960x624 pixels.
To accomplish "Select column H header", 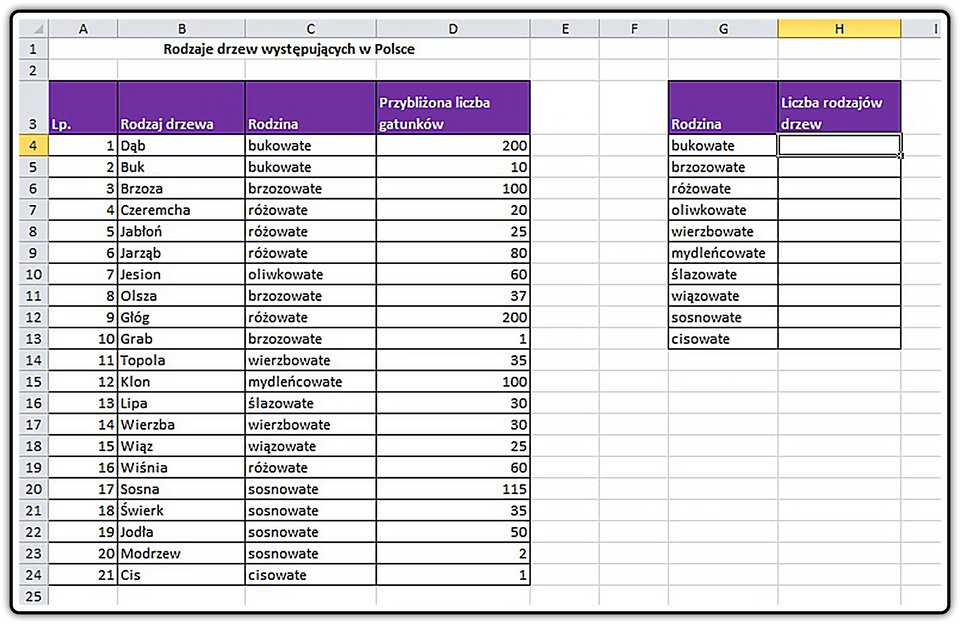I will pyautogui.click(x=839, y=28).
